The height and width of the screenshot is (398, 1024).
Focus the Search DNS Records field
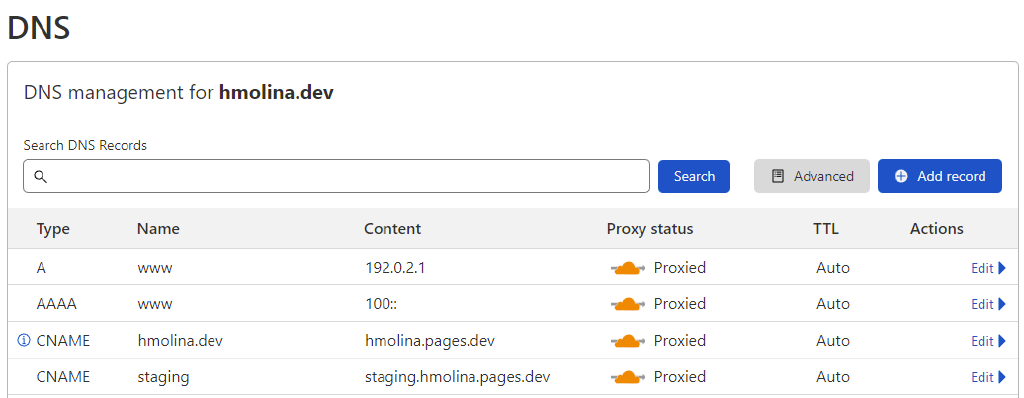click(336, 176)
